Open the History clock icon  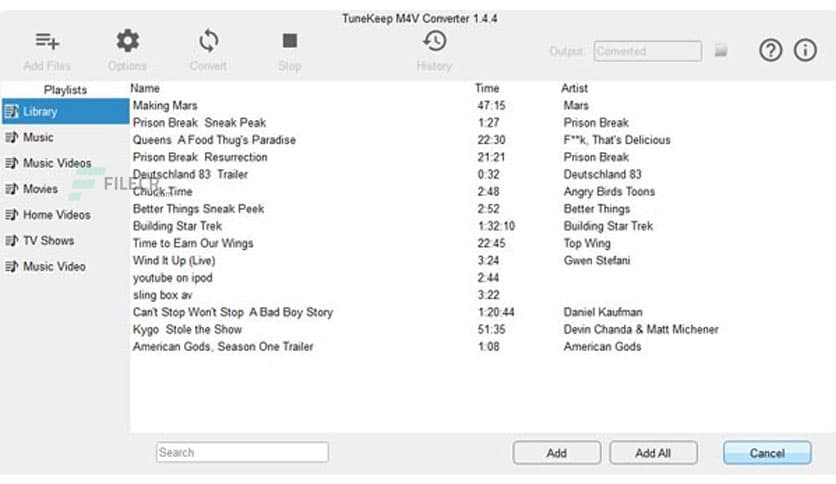[435, 41]
